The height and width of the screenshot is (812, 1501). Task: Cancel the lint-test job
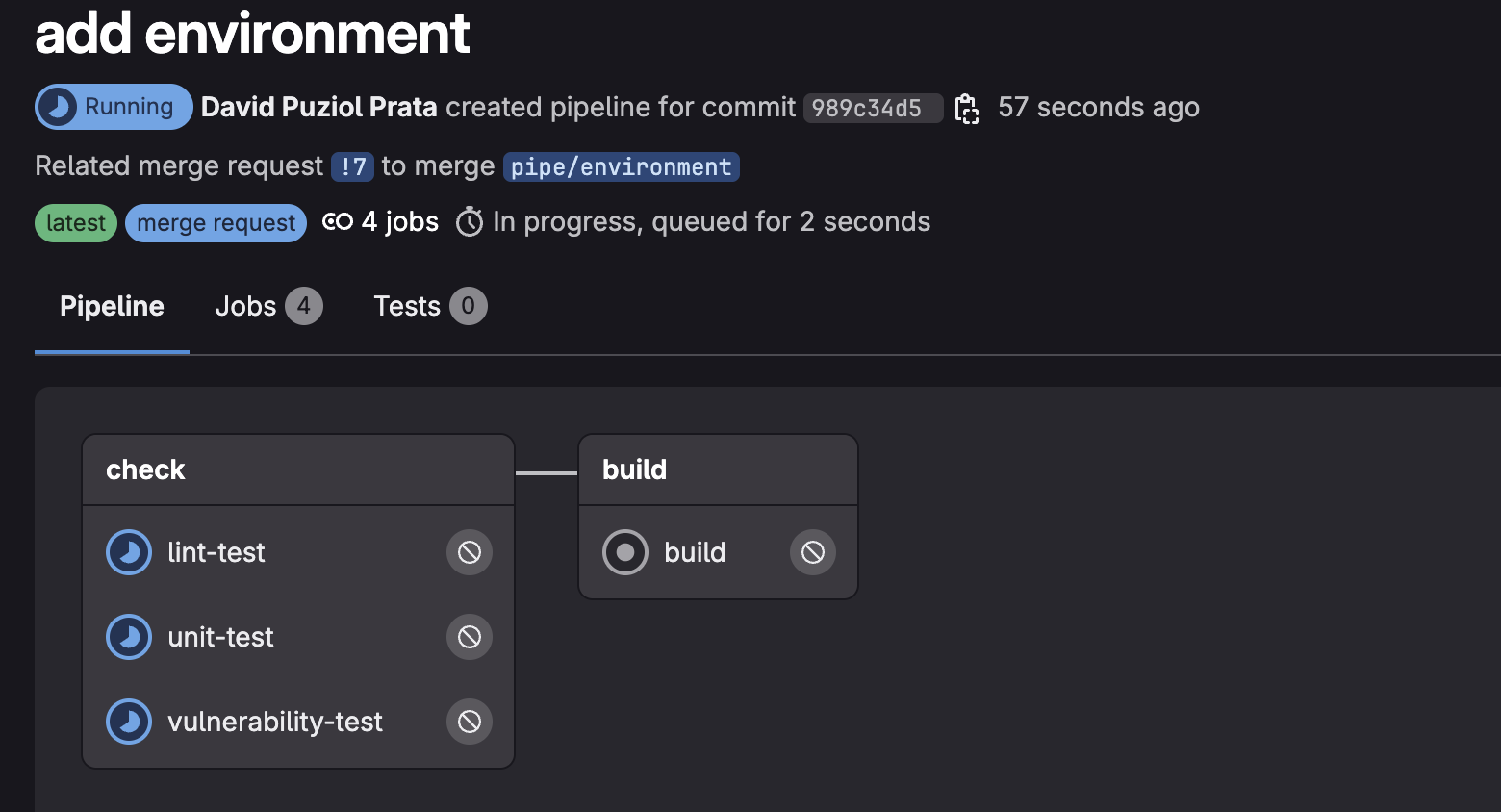coord(469,552)
